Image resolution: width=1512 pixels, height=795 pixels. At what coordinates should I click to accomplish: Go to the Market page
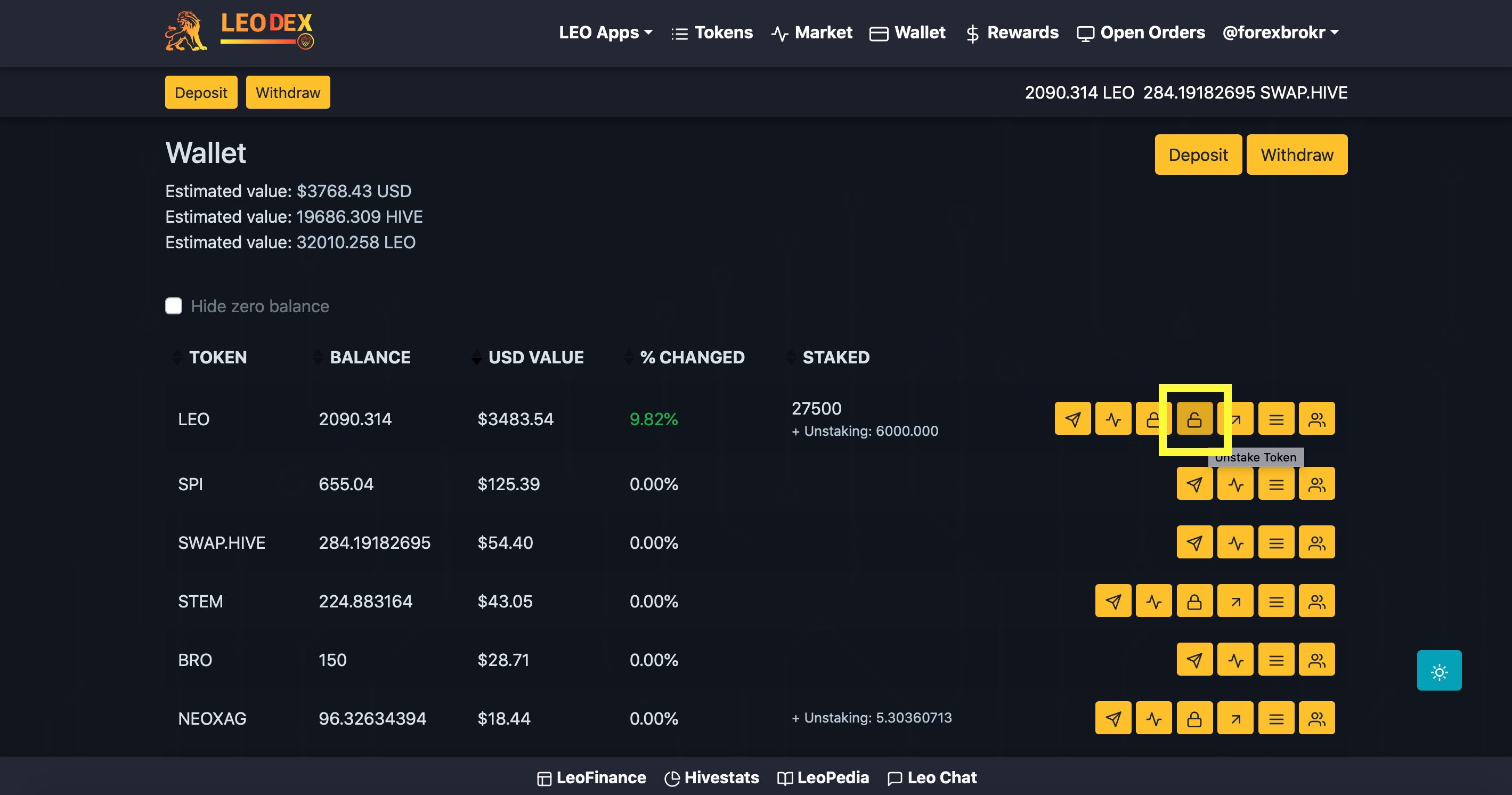point(812,33)
